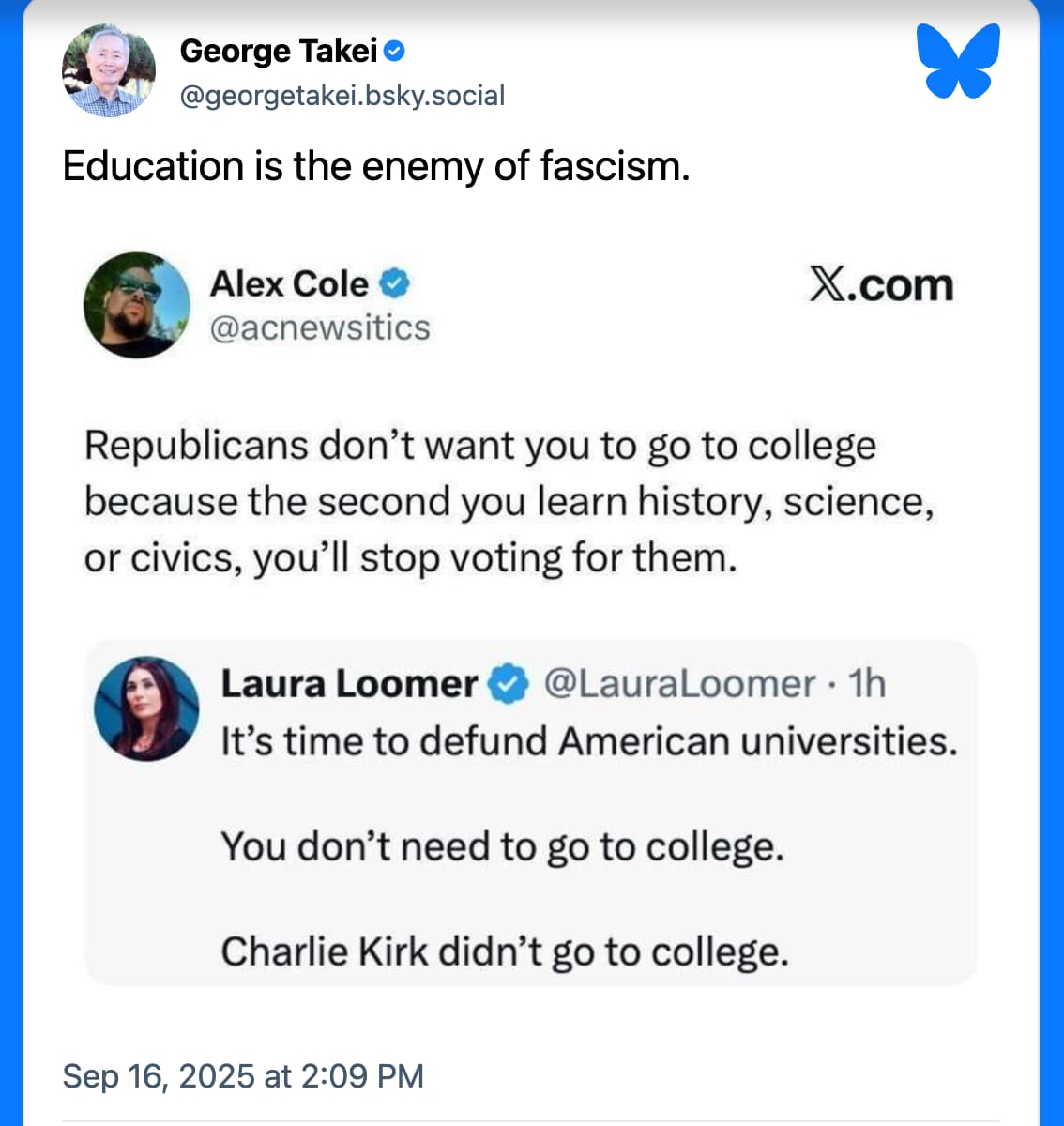This screenshot has height=1126, width=1064.
Task: Click the Sep 16, 2025 post timestamp
Action: (243, 1075)
